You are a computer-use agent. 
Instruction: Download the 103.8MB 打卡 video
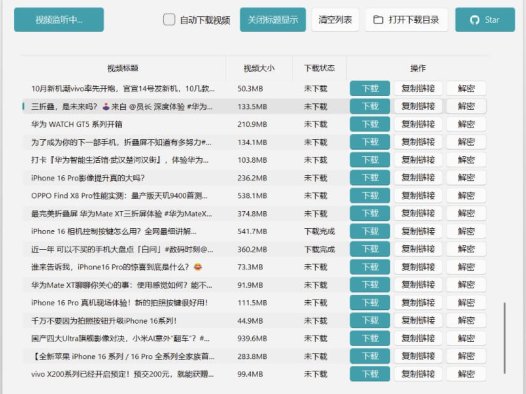[x=370, y=160]
